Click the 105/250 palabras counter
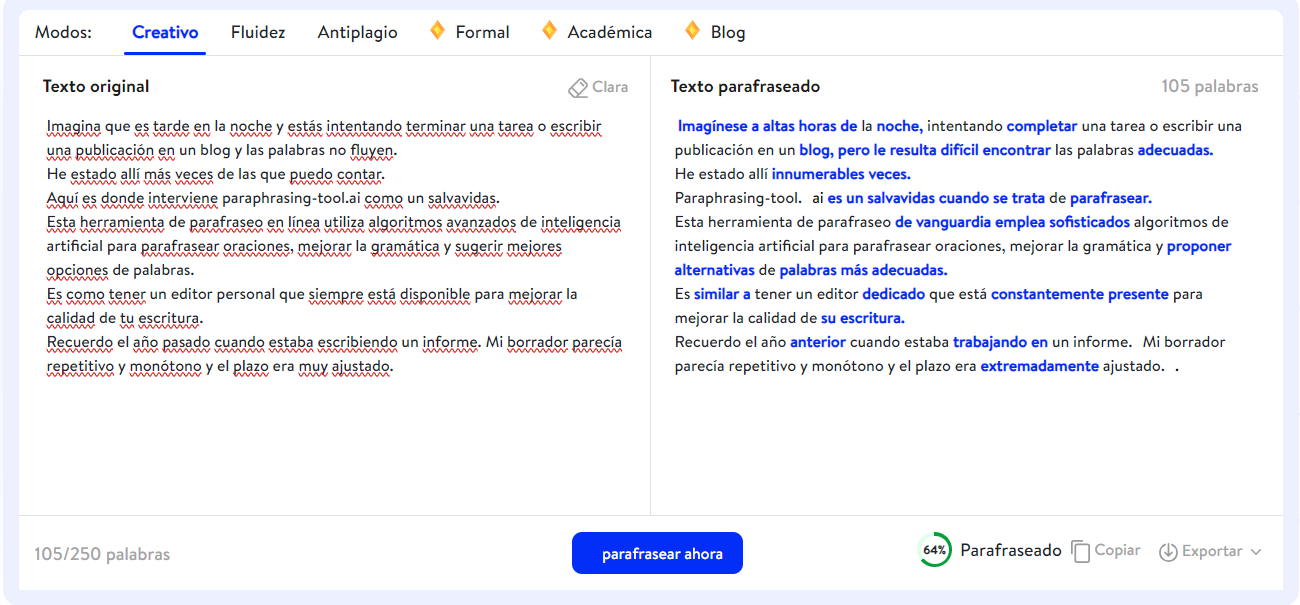The image size is (1300, 605). 102,554
